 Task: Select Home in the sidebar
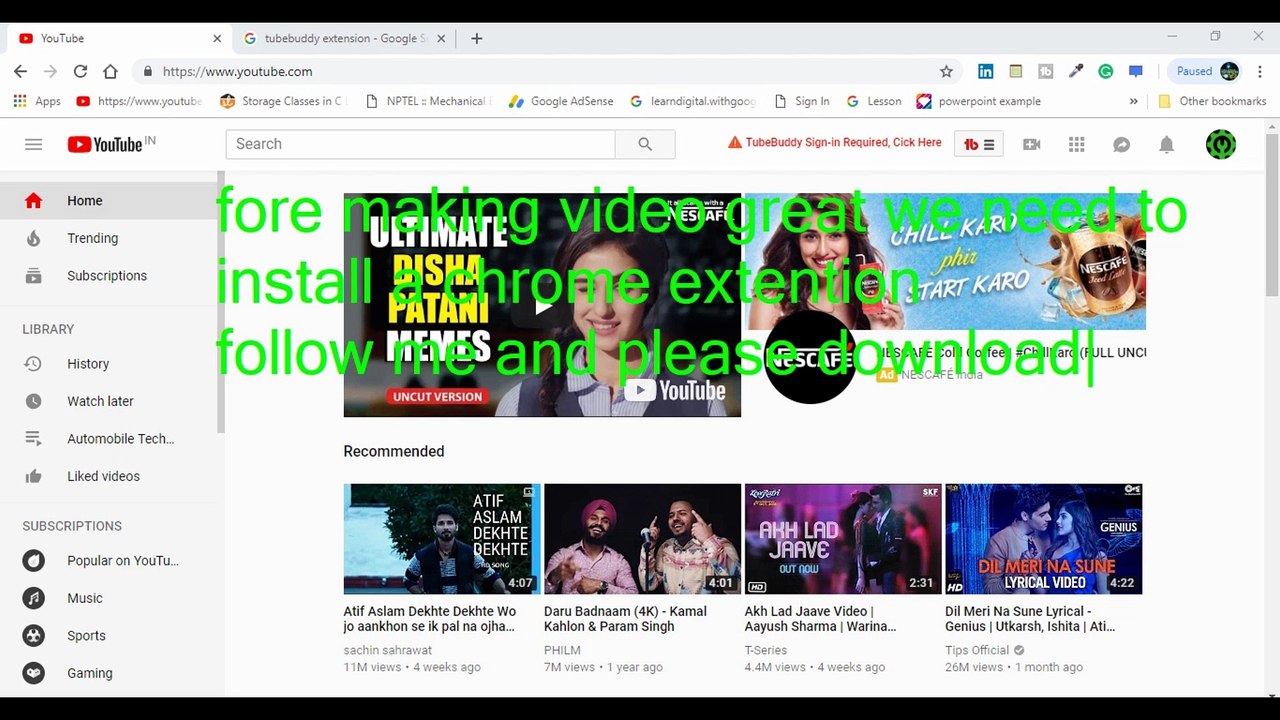click(108, 201)
